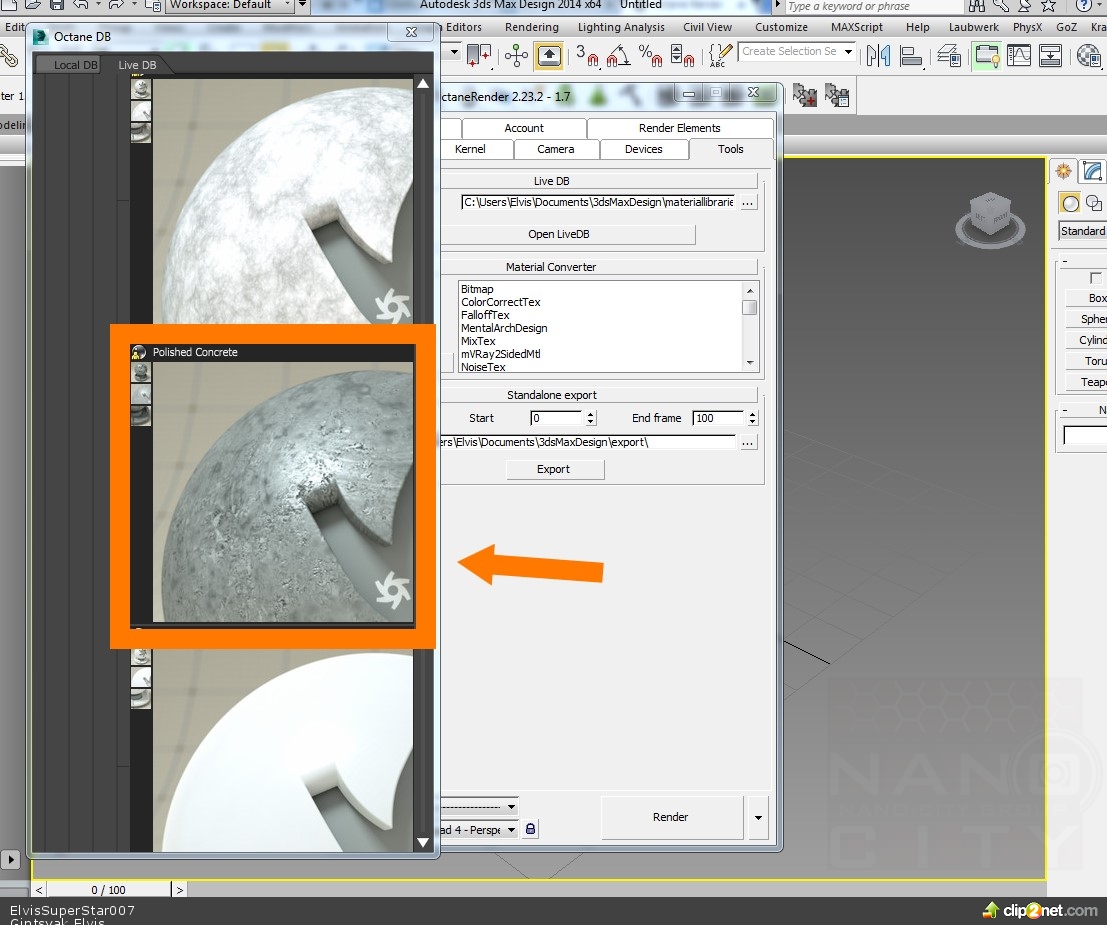Increase the Start frame spinner
The height and width of the screenshot is (925, 1107).
[591, 414]
